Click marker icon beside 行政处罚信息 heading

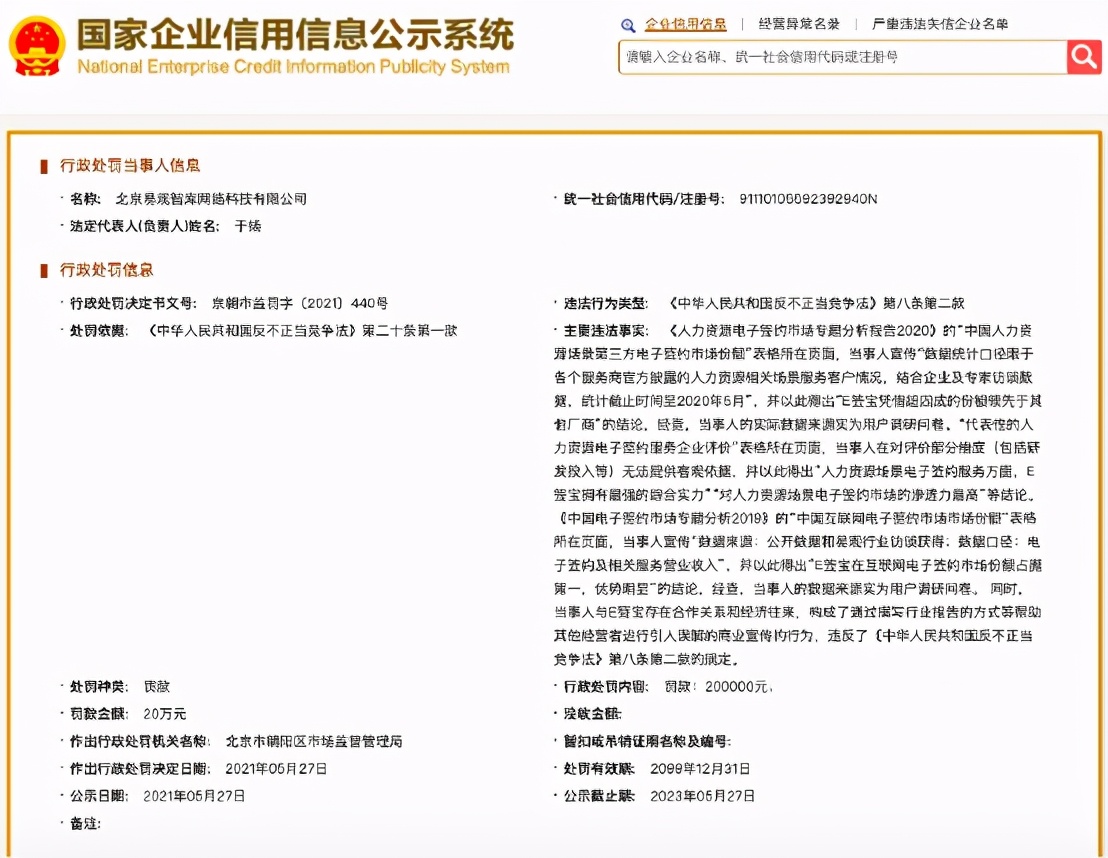coord(44,271)
